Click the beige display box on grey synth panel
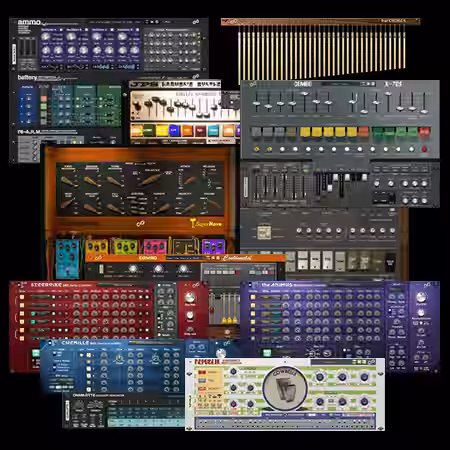The image size is (450, 450). (264, 232)
